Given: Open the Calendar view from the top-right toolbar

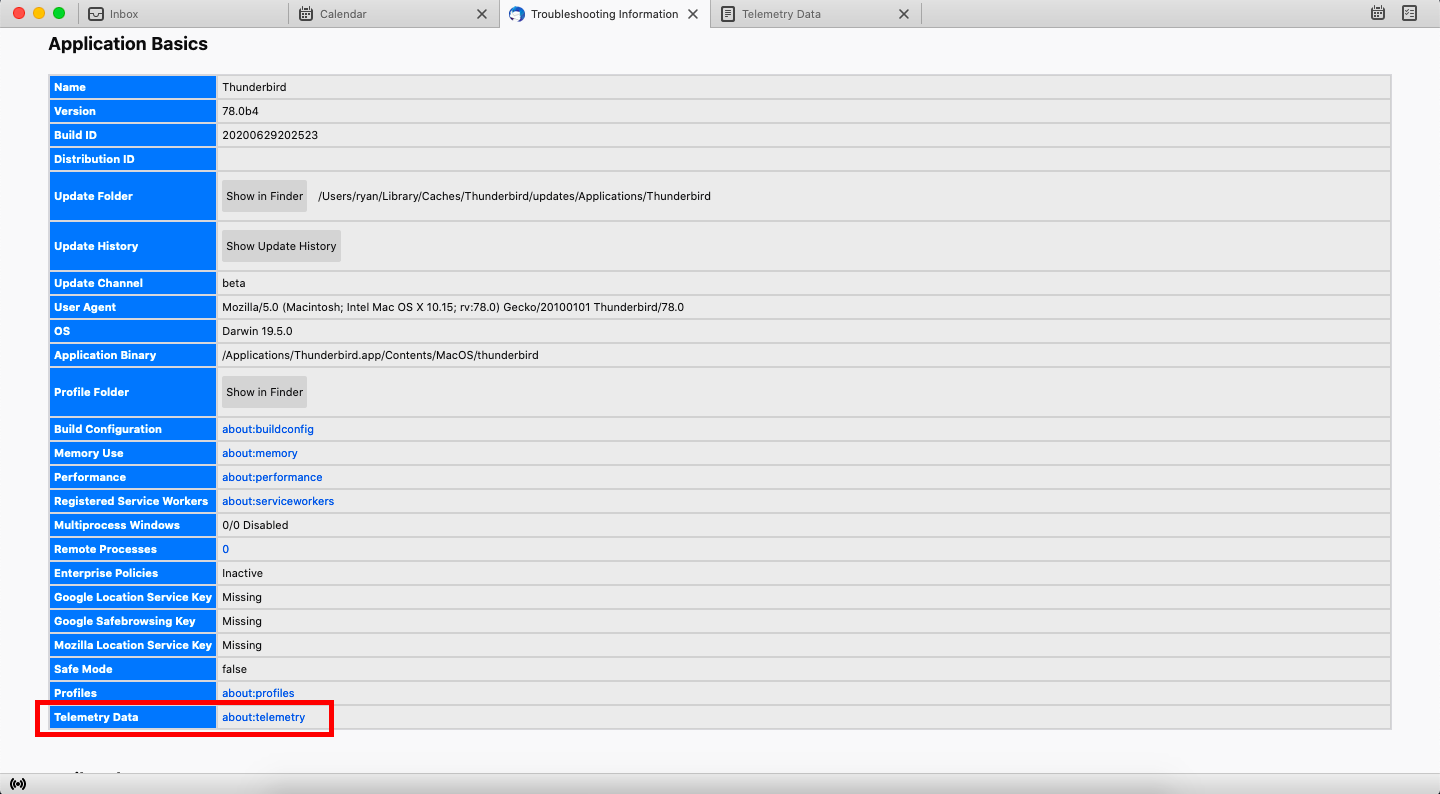Looking at the screenshot, I should 1377,13.
